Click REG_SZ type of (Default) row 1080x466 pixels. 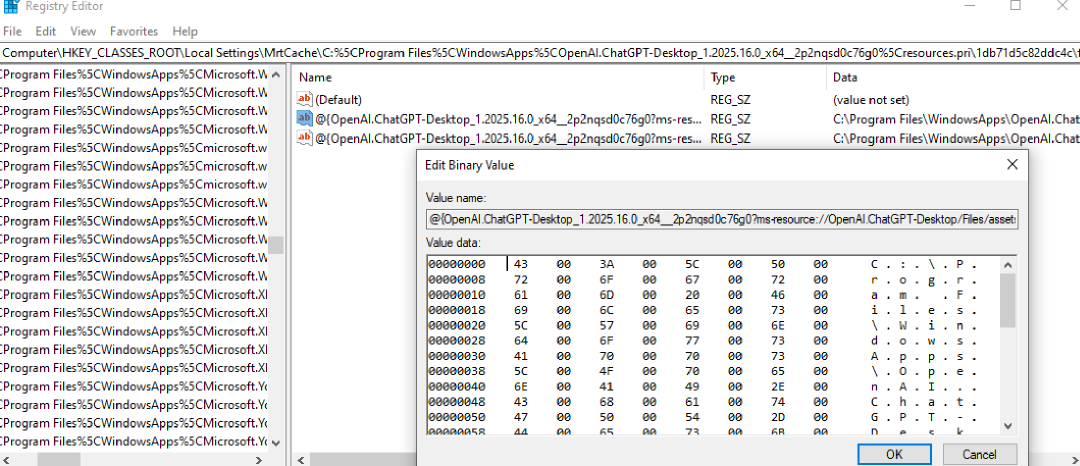coord(730,99)
